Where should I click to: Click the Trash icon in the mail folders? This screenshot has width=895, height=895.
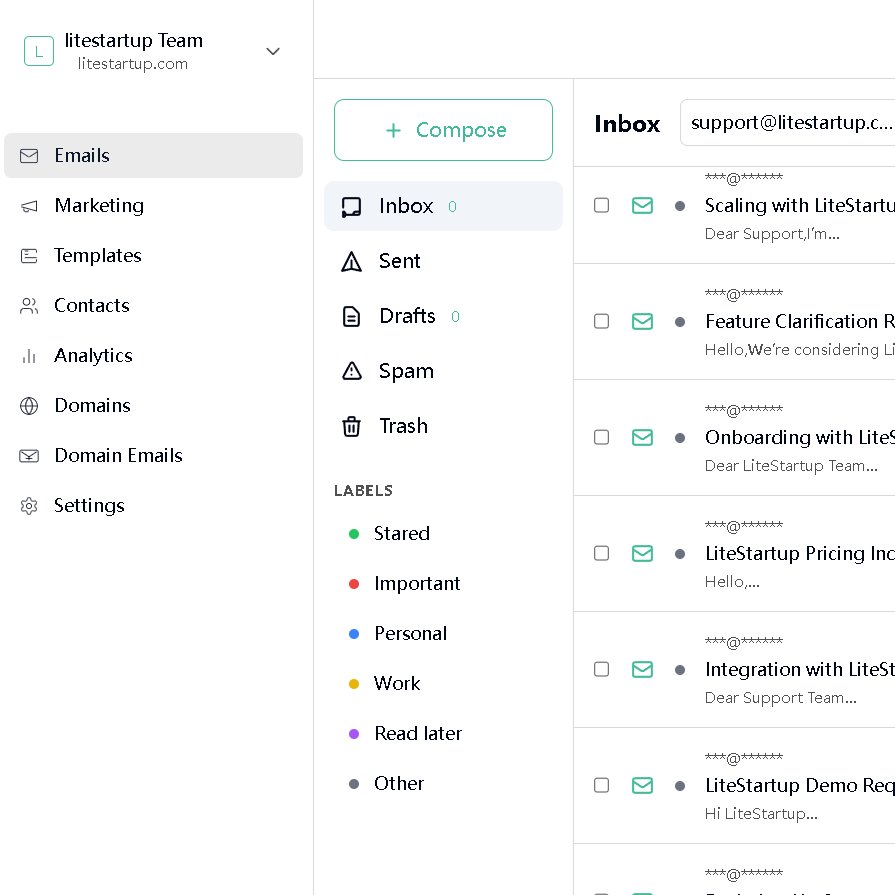pyautogui.click(x=351, y=426)
